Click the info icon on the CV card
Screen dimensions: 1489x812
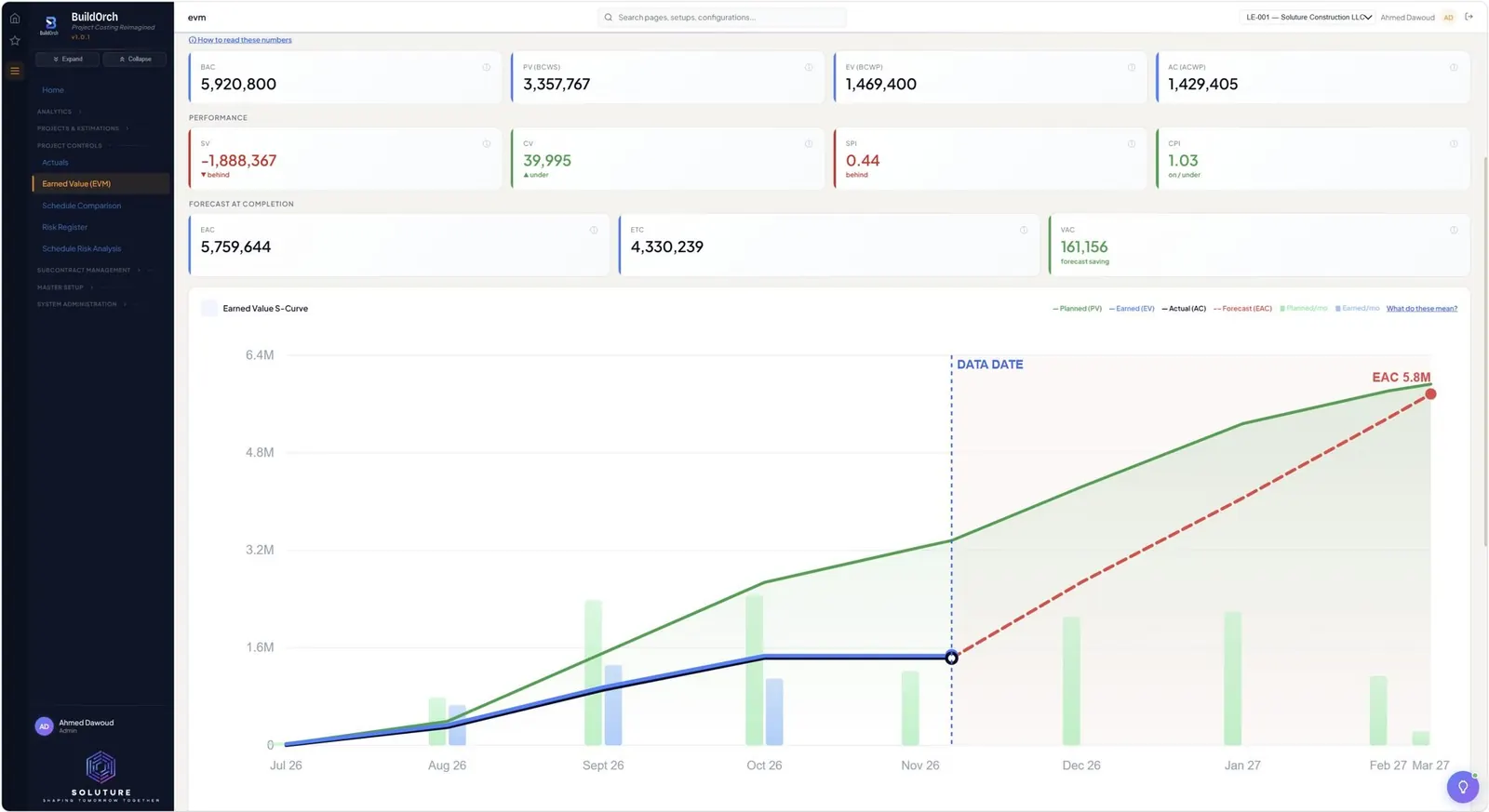click(x=809, y=143)
